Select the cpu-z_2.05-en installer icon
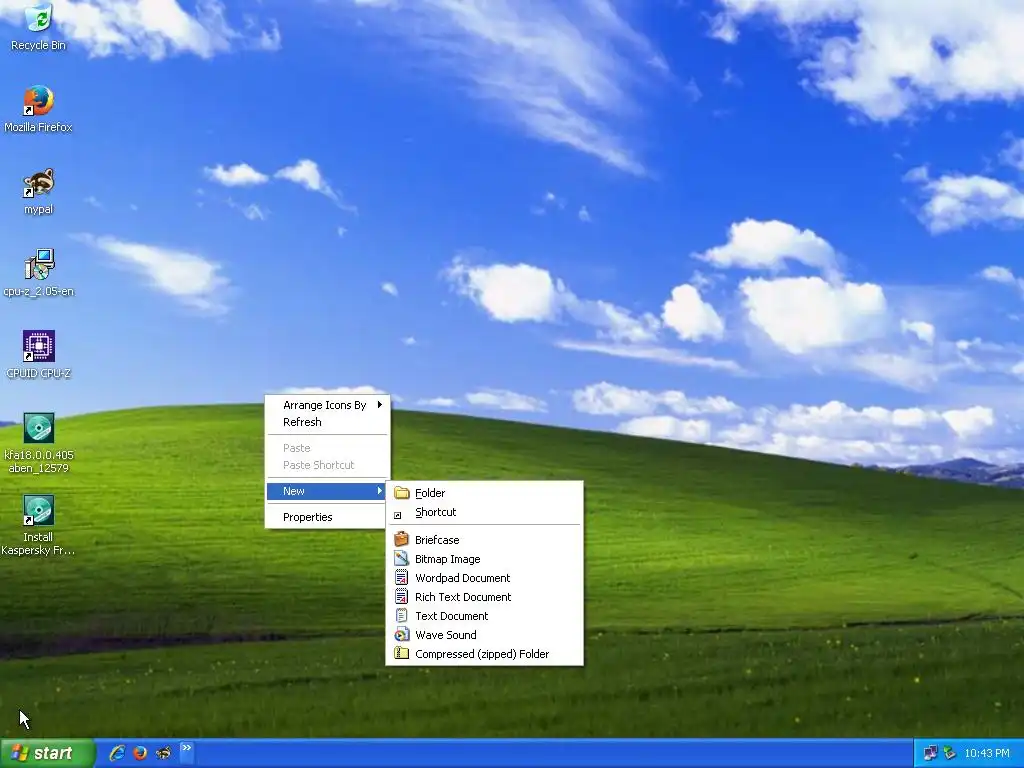 pyautogui.click(x=39, y=274)
